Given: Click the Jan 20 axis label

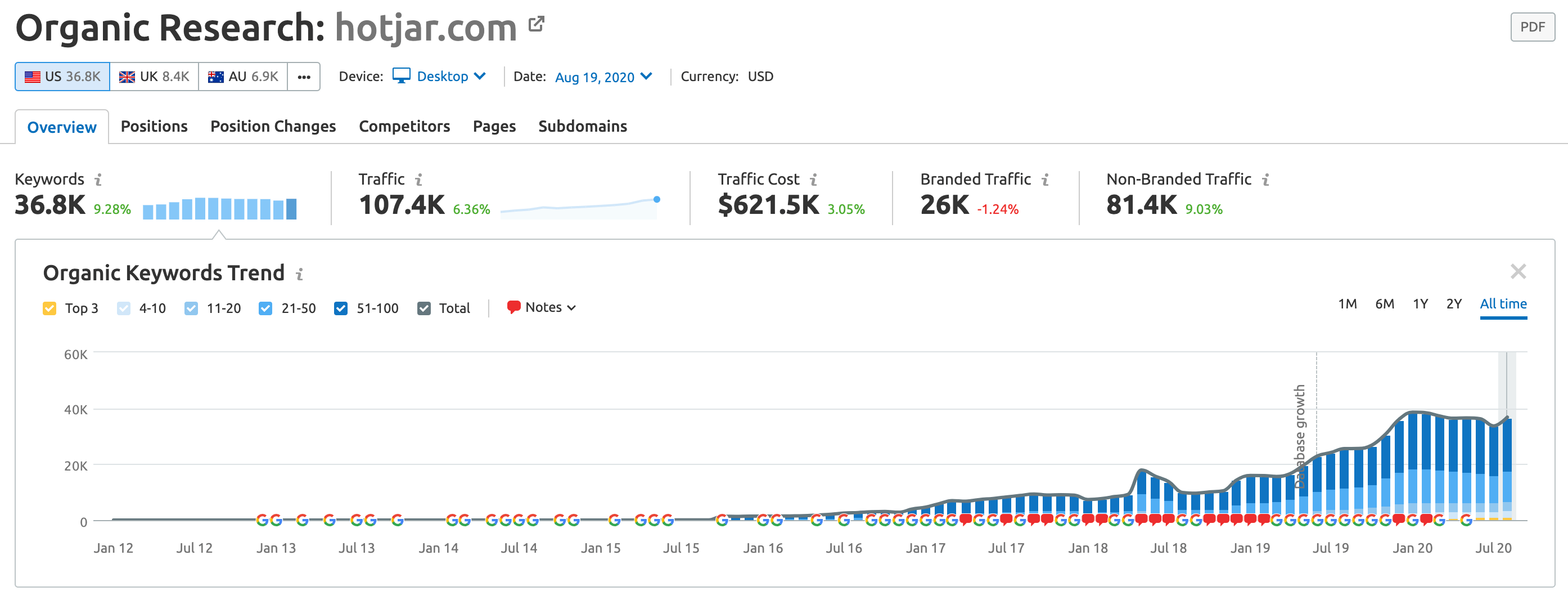Looking at the screenshot, I should [1412, 548].
